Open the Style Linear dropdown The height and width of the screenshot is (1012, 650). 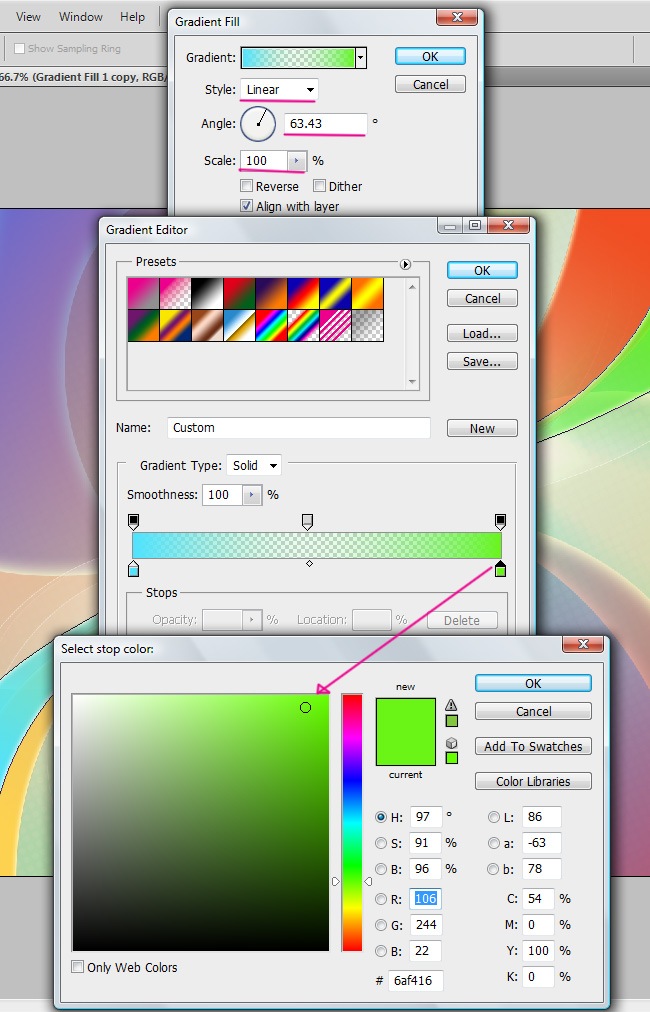click(x=279, y=90)
